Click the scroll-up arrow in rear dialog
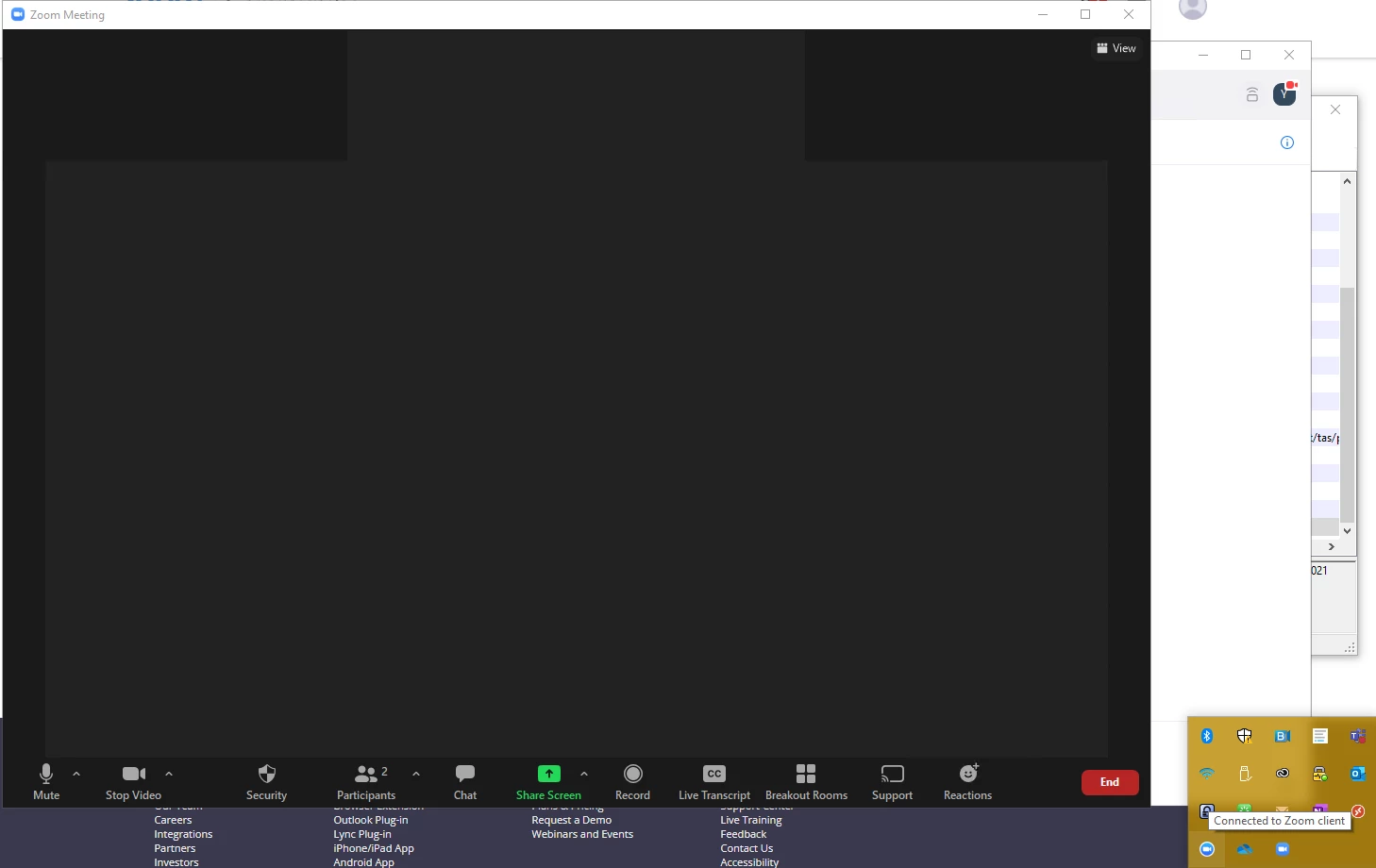Screen dimensions: 1376x868 (1348, 181)
